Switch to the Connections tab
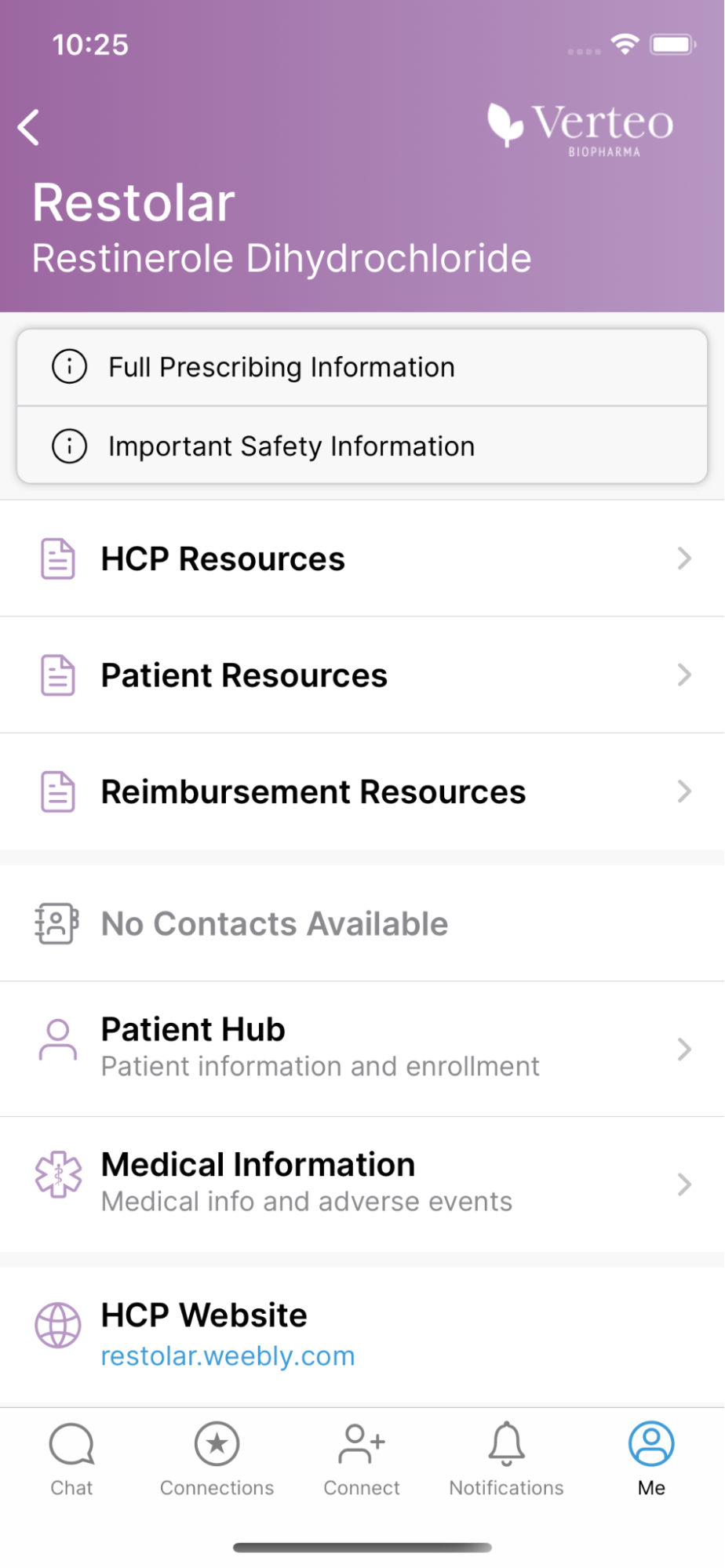Screen dimensions: 725x1568 click(217, 1457)
